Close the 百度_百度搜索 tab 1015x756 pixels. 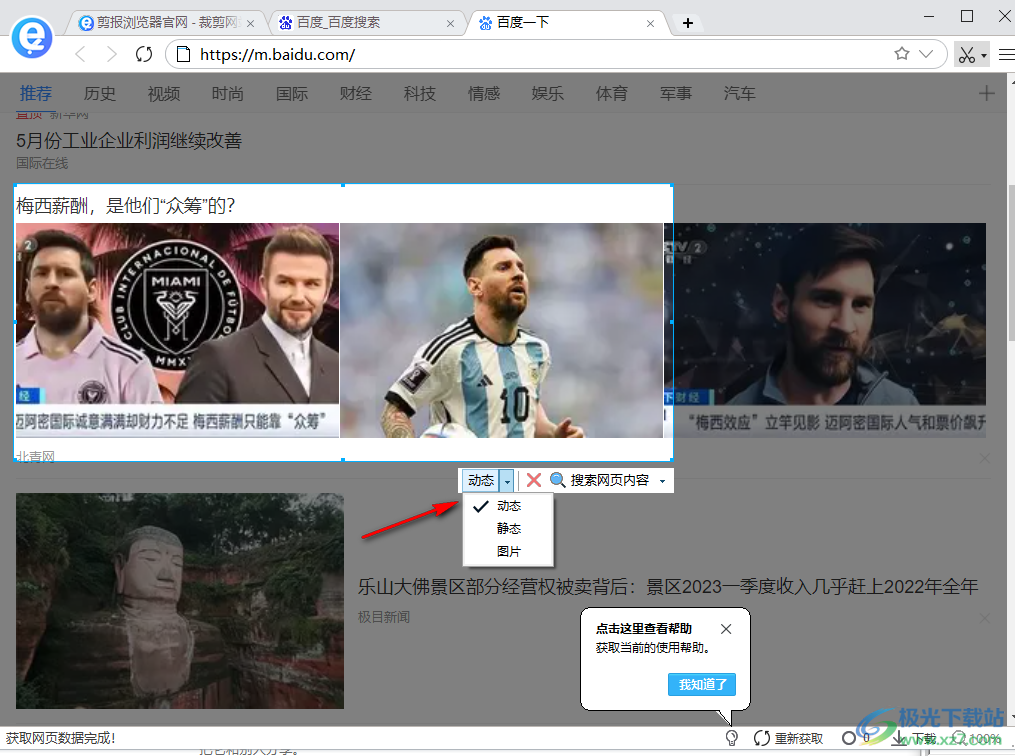point(451,23)
